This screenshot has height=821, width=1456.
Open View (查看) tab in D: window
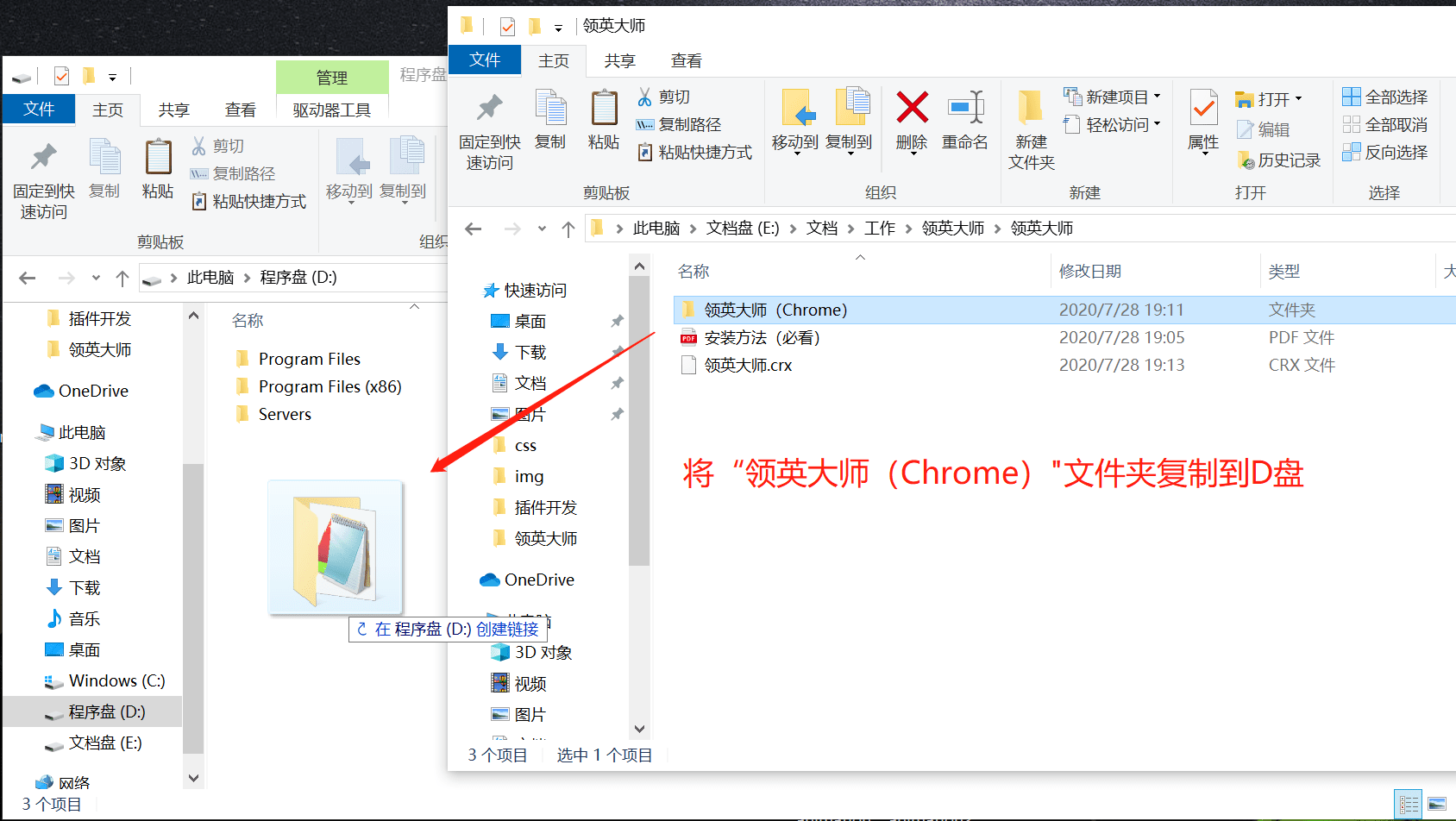pos(241,110)
